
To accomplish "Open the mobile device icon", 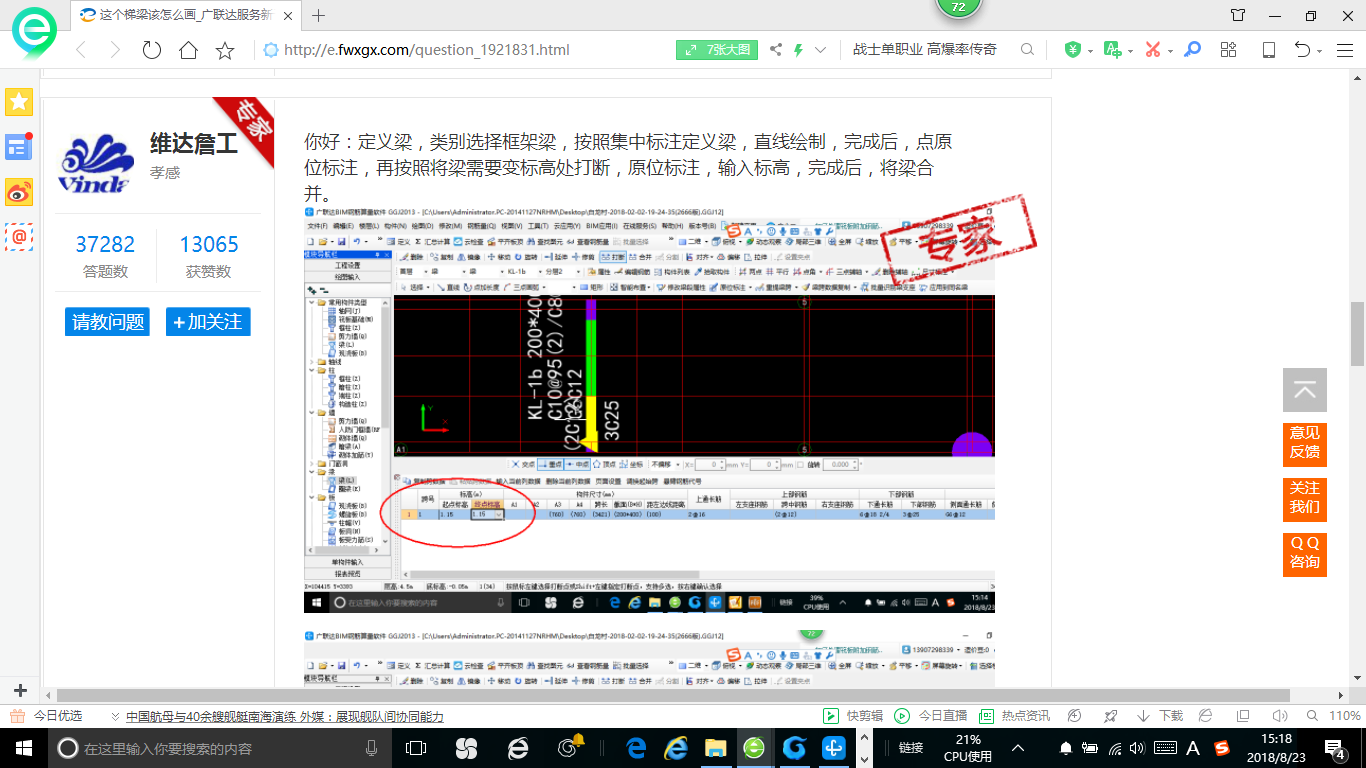I will [x=1269, y=49].
